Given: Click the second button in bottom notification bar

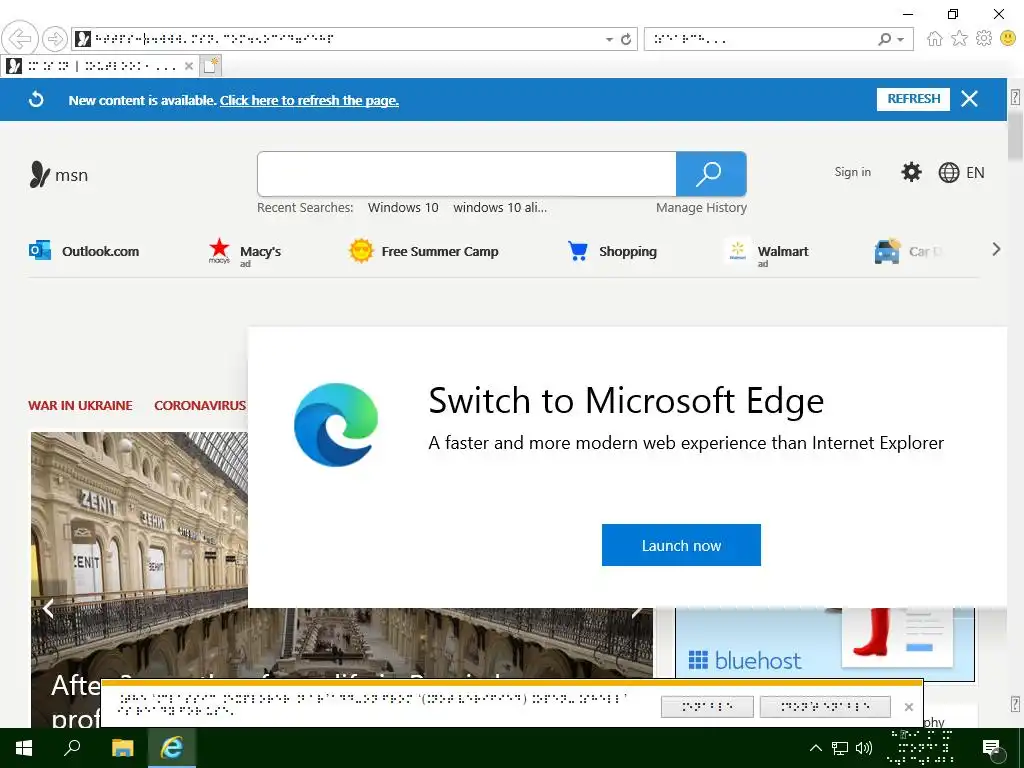Looking at the screenshot, I should click(x=825, y=707).
